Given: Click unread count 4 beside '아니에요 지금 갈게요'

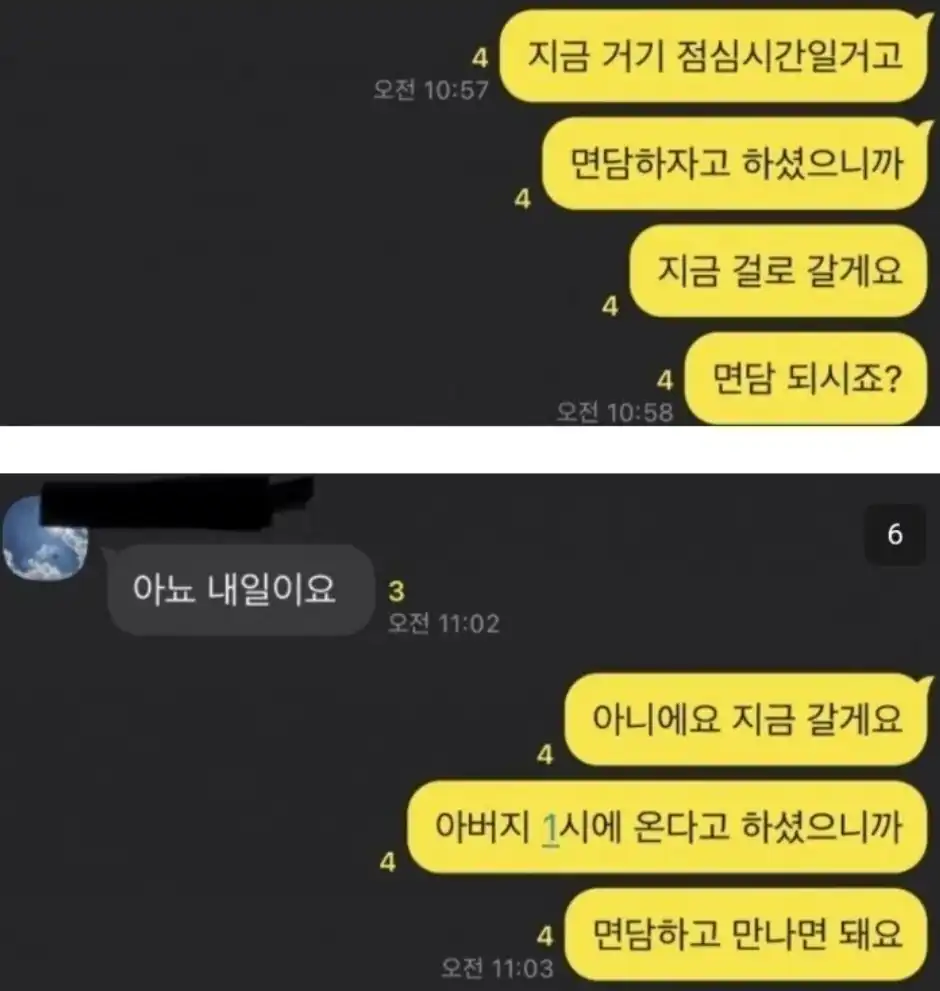Looking at the screenshot, I should point(545,755).
